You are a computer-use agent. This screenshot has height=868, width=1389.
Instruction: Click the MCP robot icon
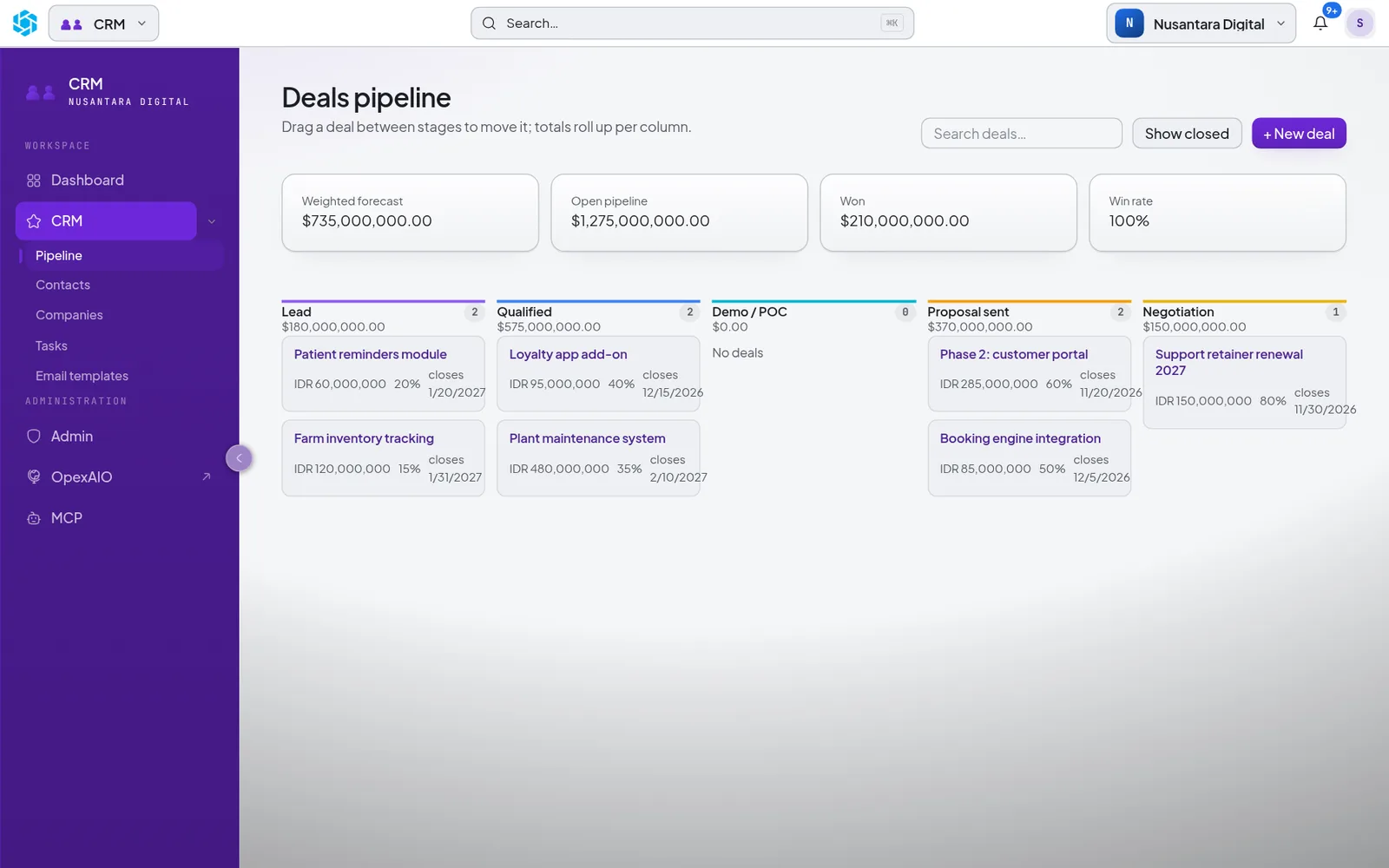(34, 518)
